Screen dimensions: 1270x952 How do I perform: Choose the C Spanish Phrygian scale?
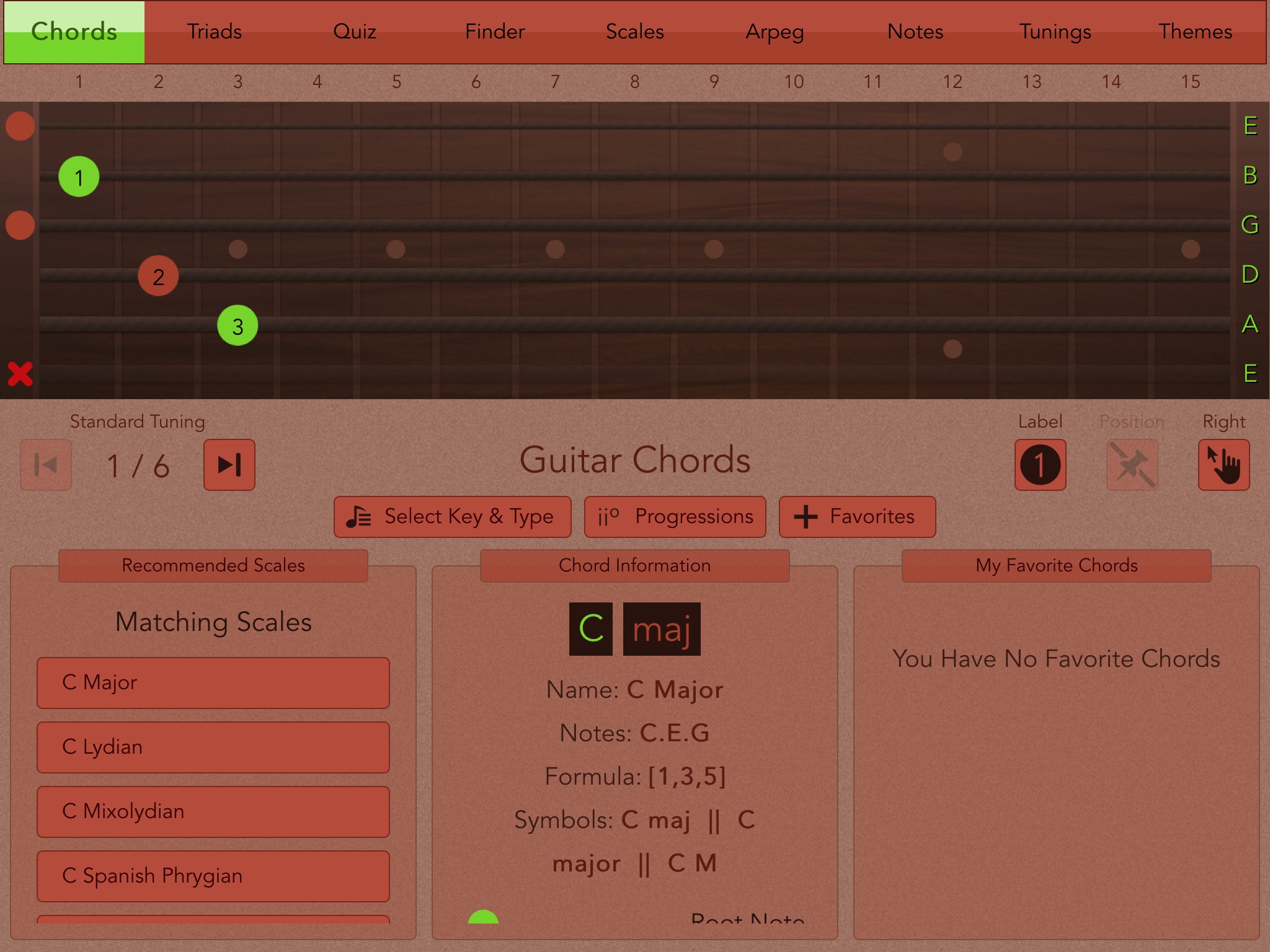pos(213,876)
